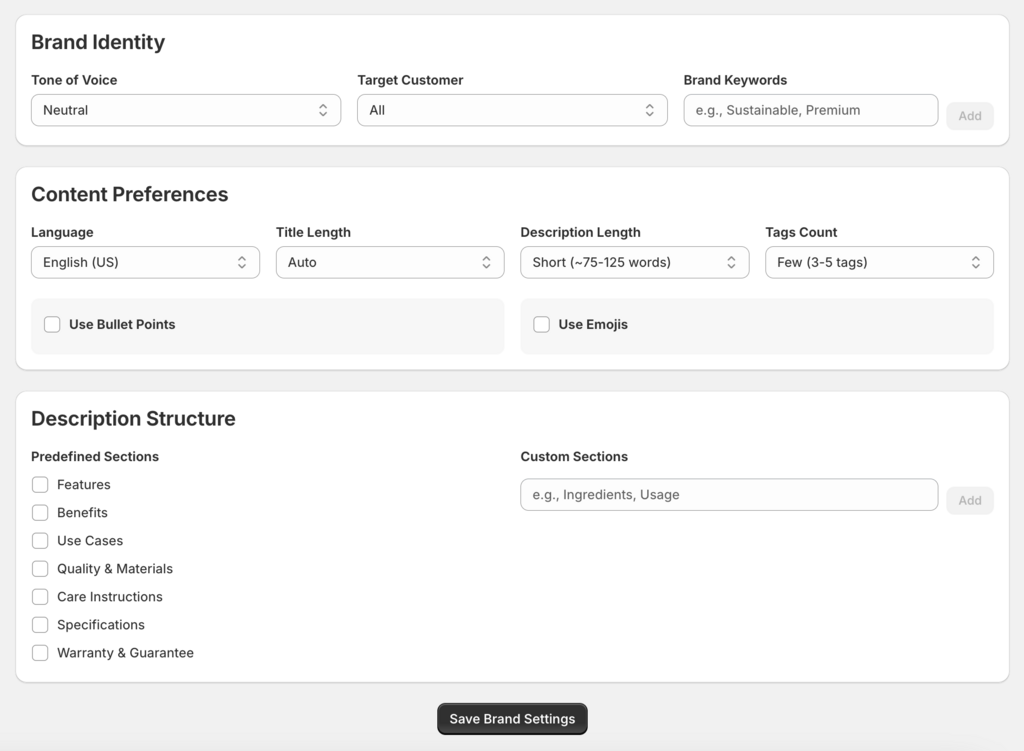
Task: Click Save Brand Settings
Action: point(512,718)
